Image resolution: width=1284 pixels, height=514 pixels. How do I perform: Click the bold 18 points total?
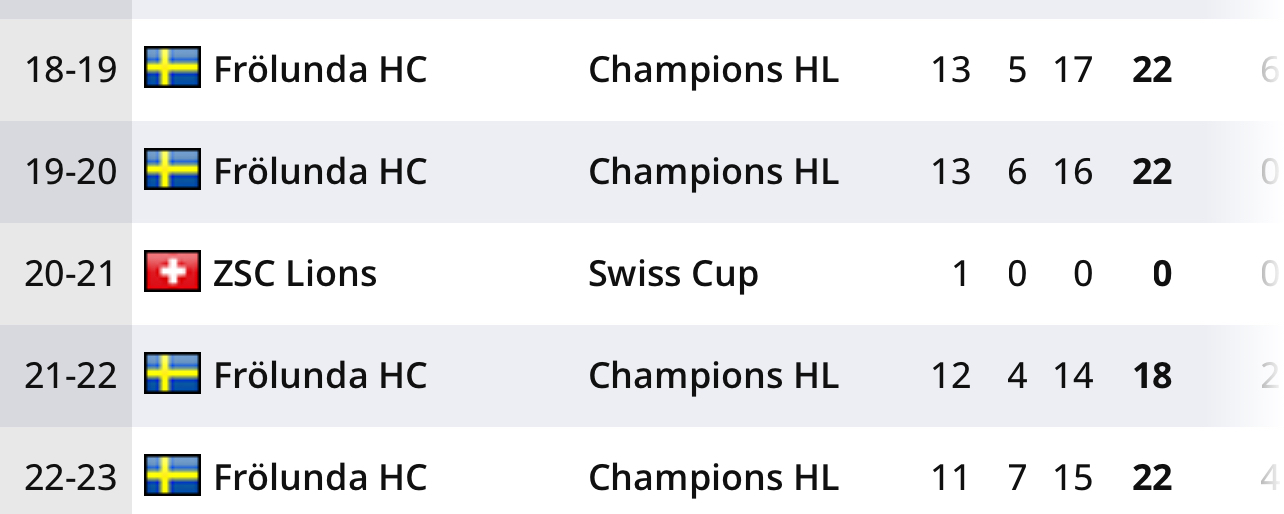(x=1151, y=376)
